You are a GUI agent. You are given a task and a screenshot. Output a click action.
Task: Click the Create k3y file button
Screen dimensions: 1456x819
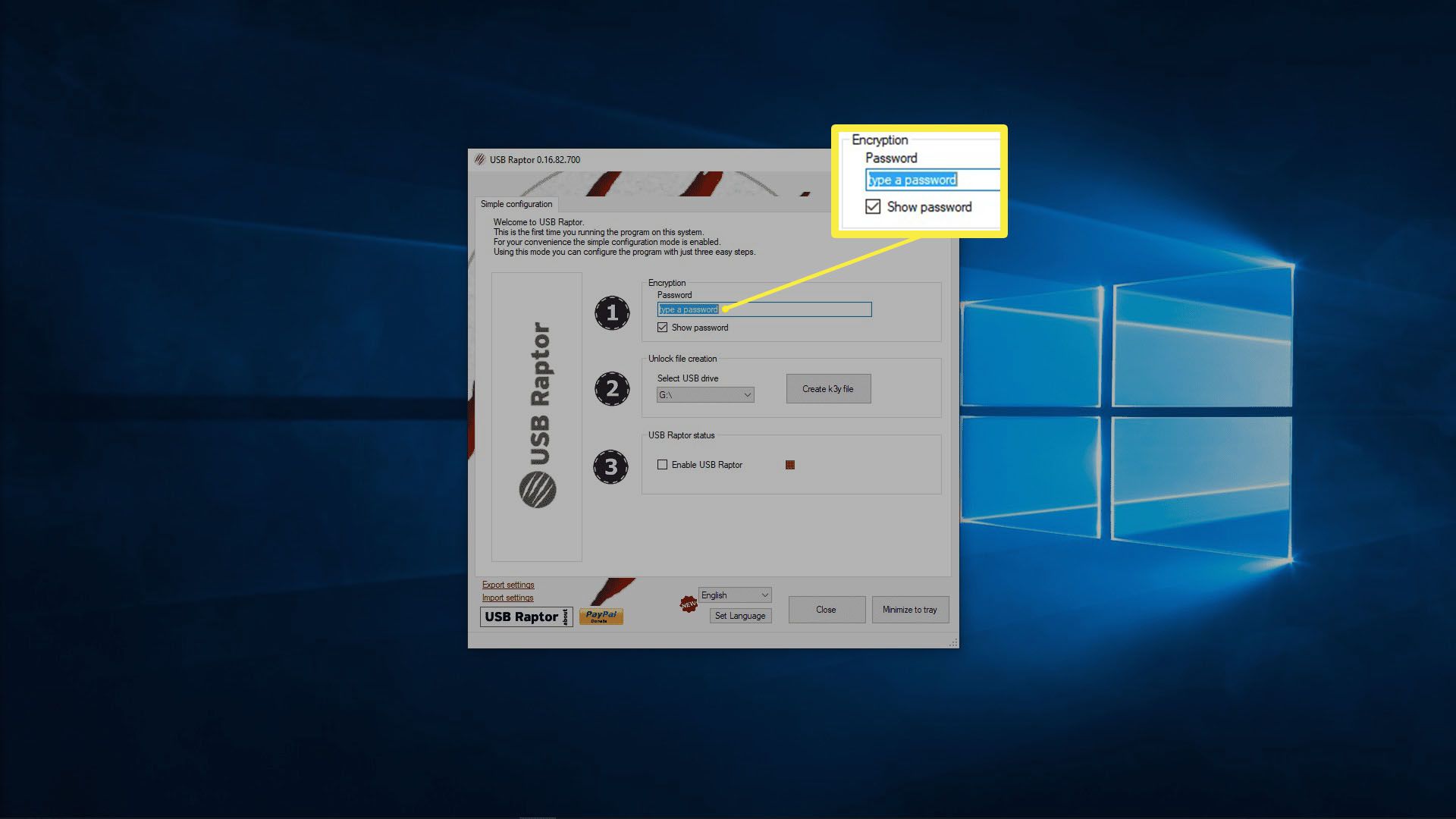pos(828,389)
